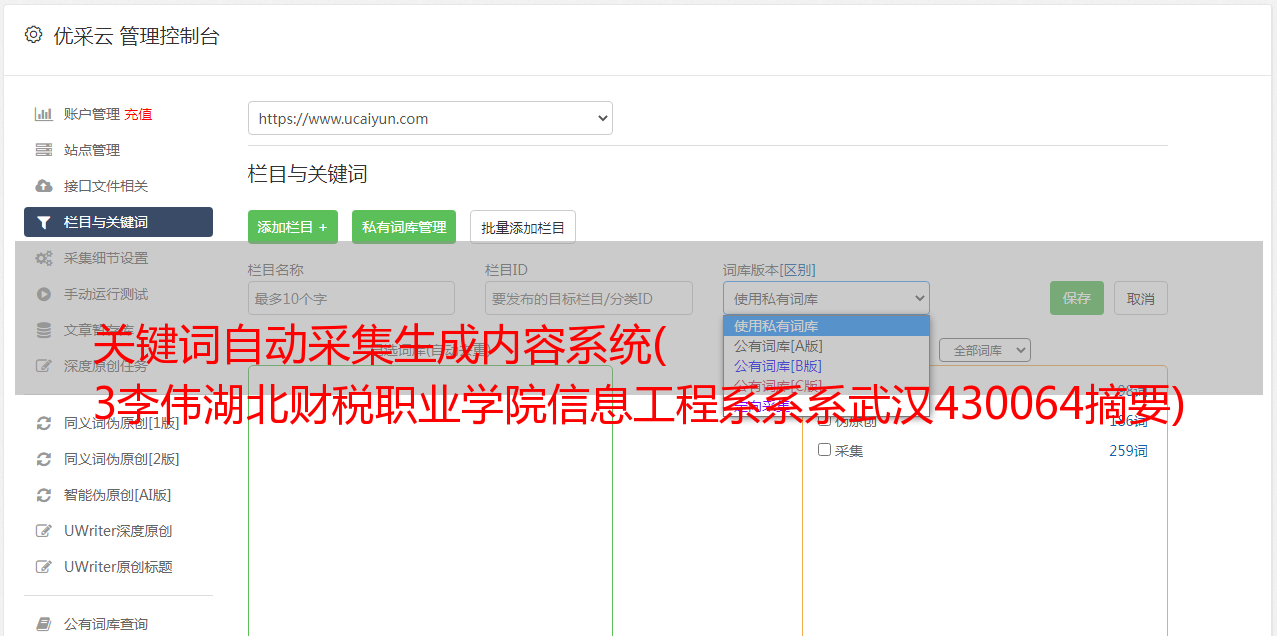Viewport: 1277px width, 636px height.
Task: Click the green 添加栏目 + button
Action: 293,227
